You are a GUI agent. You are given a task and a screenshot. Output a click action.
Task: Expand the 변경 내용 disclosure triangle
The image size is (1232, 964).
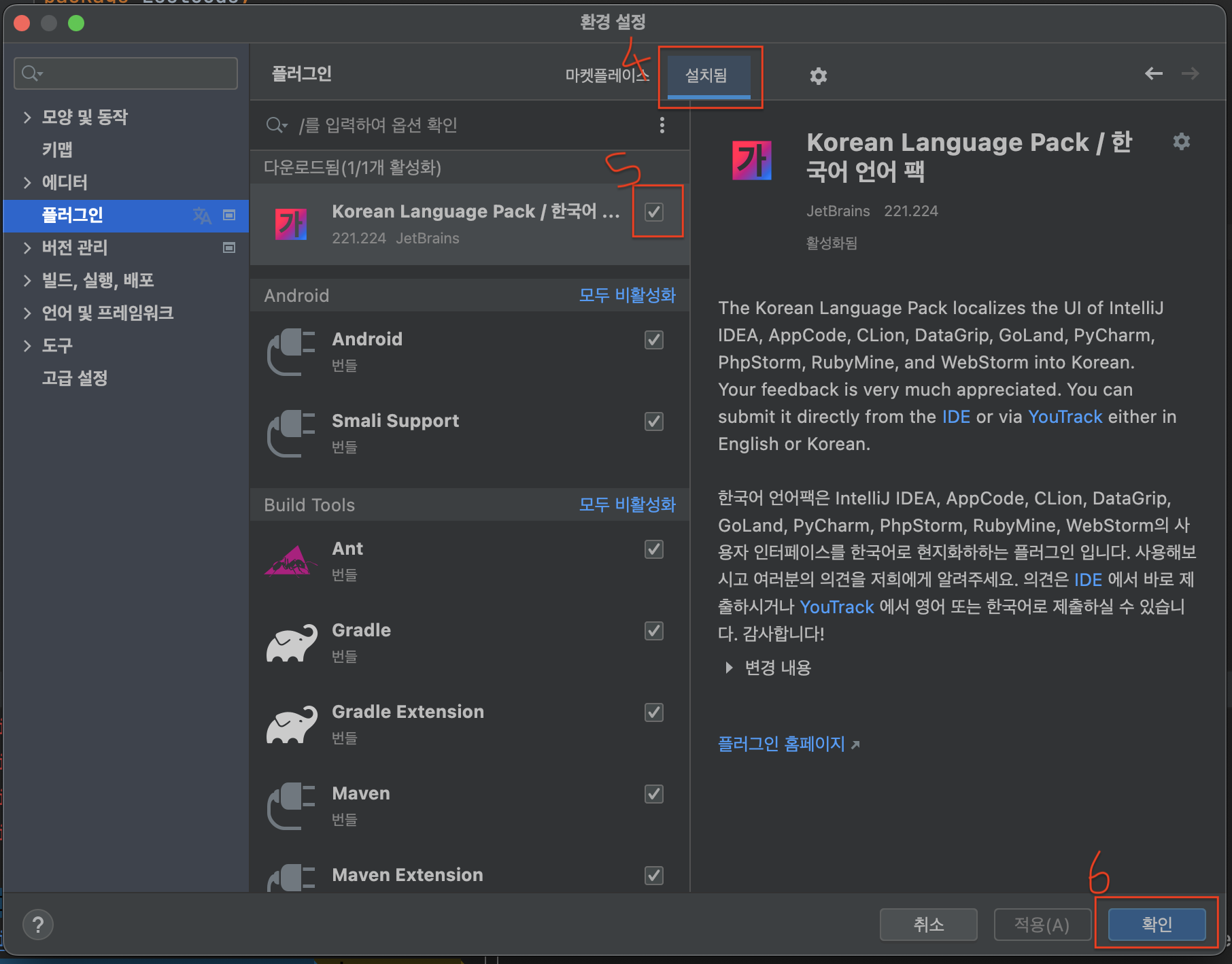729,668
